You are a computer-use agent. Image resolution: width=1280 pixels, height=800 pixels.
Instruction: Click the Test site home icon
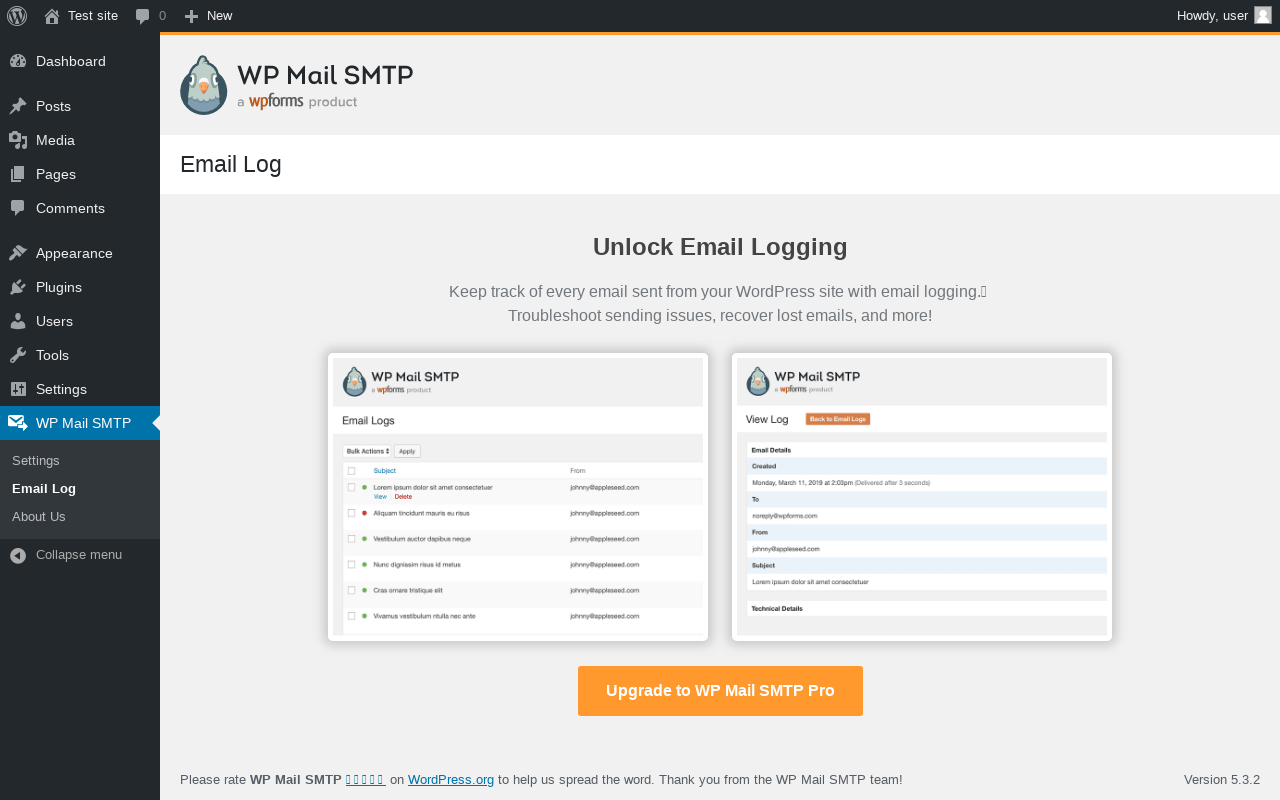52,16
